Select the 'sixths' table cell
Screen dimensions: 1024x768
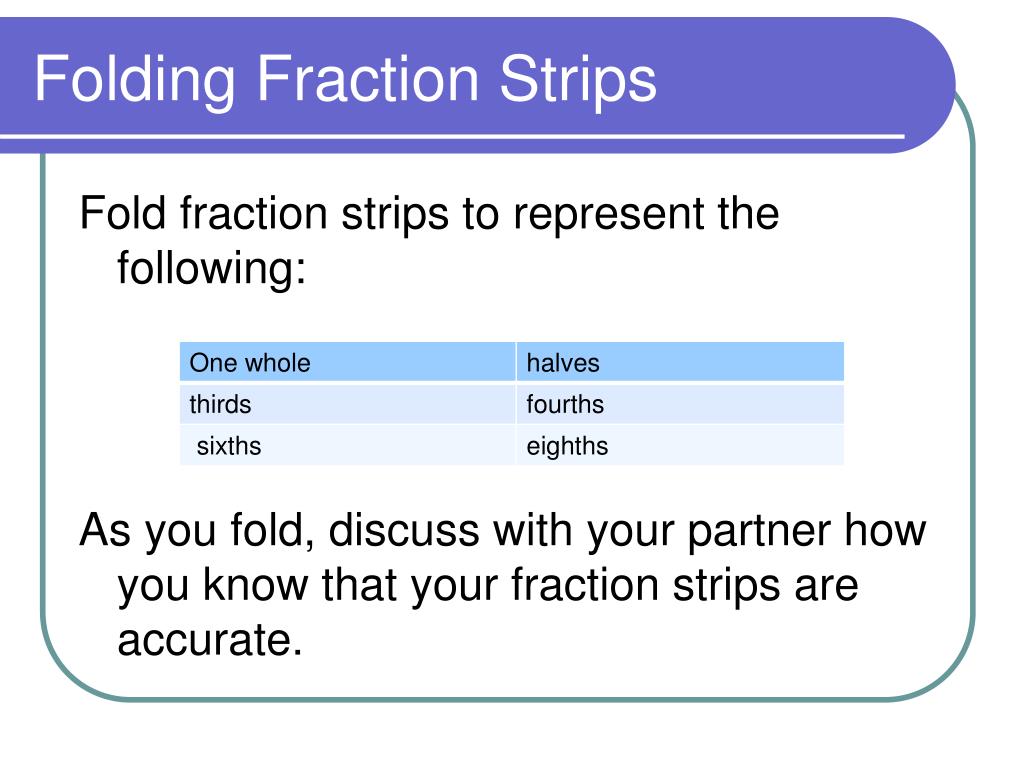click(x=347, y=445)
